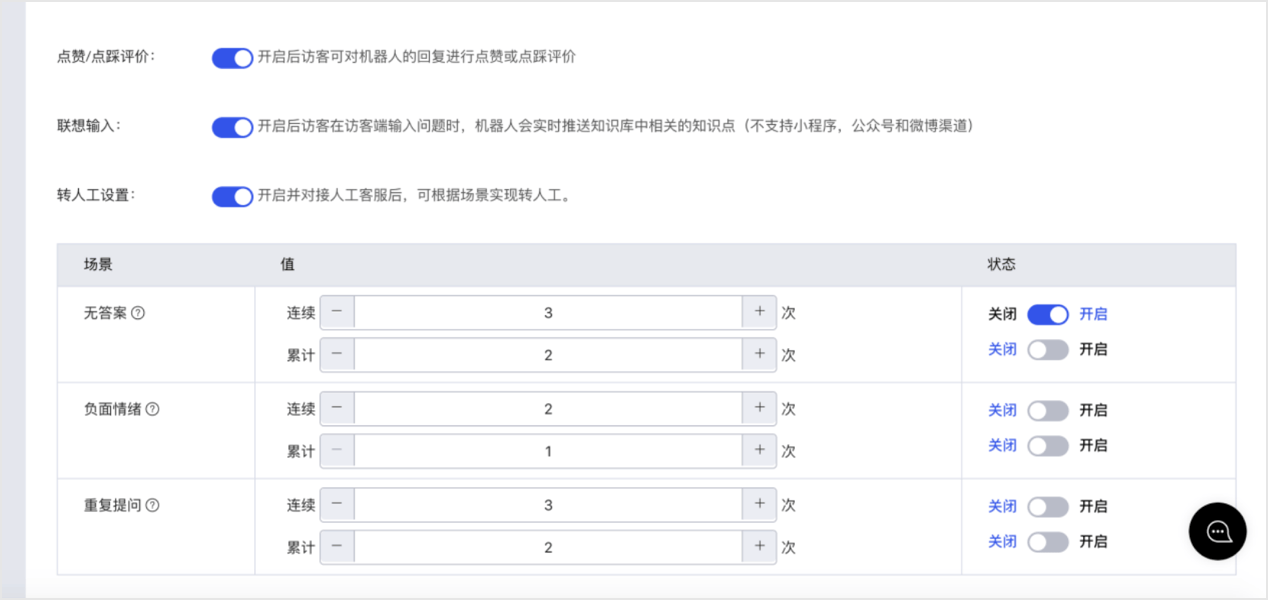
Task: Enable 重复提问 累计 status toggle
Action: 1048,541
